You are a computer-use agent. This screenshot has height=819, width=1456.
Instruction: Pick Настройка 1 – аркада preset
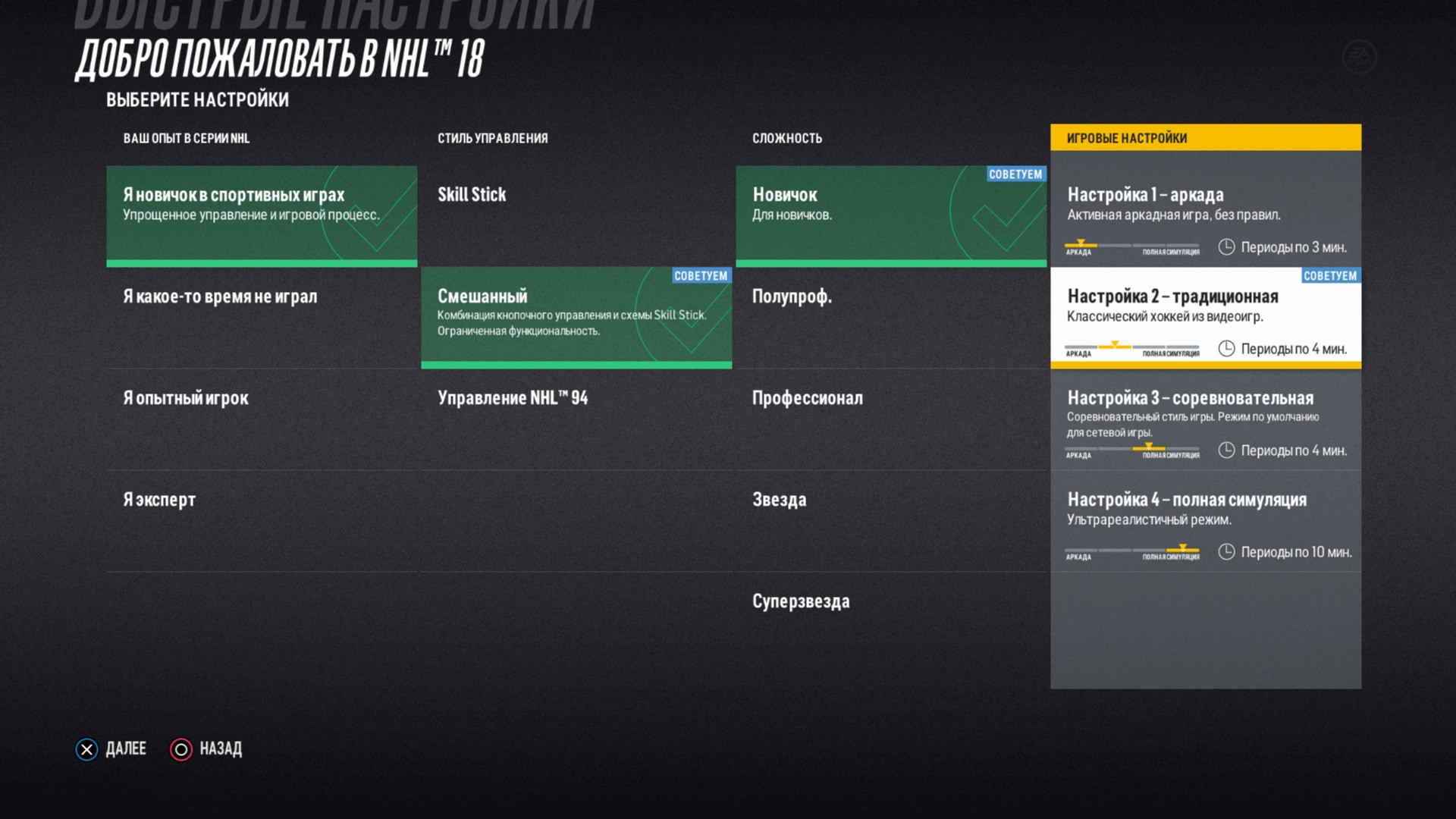pyautogui.click(x=1206, y=216)
